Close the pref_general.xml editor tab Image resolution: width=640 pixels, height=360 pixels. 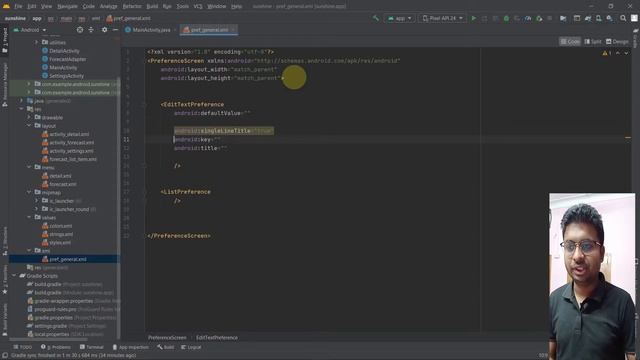click(233, 30)
